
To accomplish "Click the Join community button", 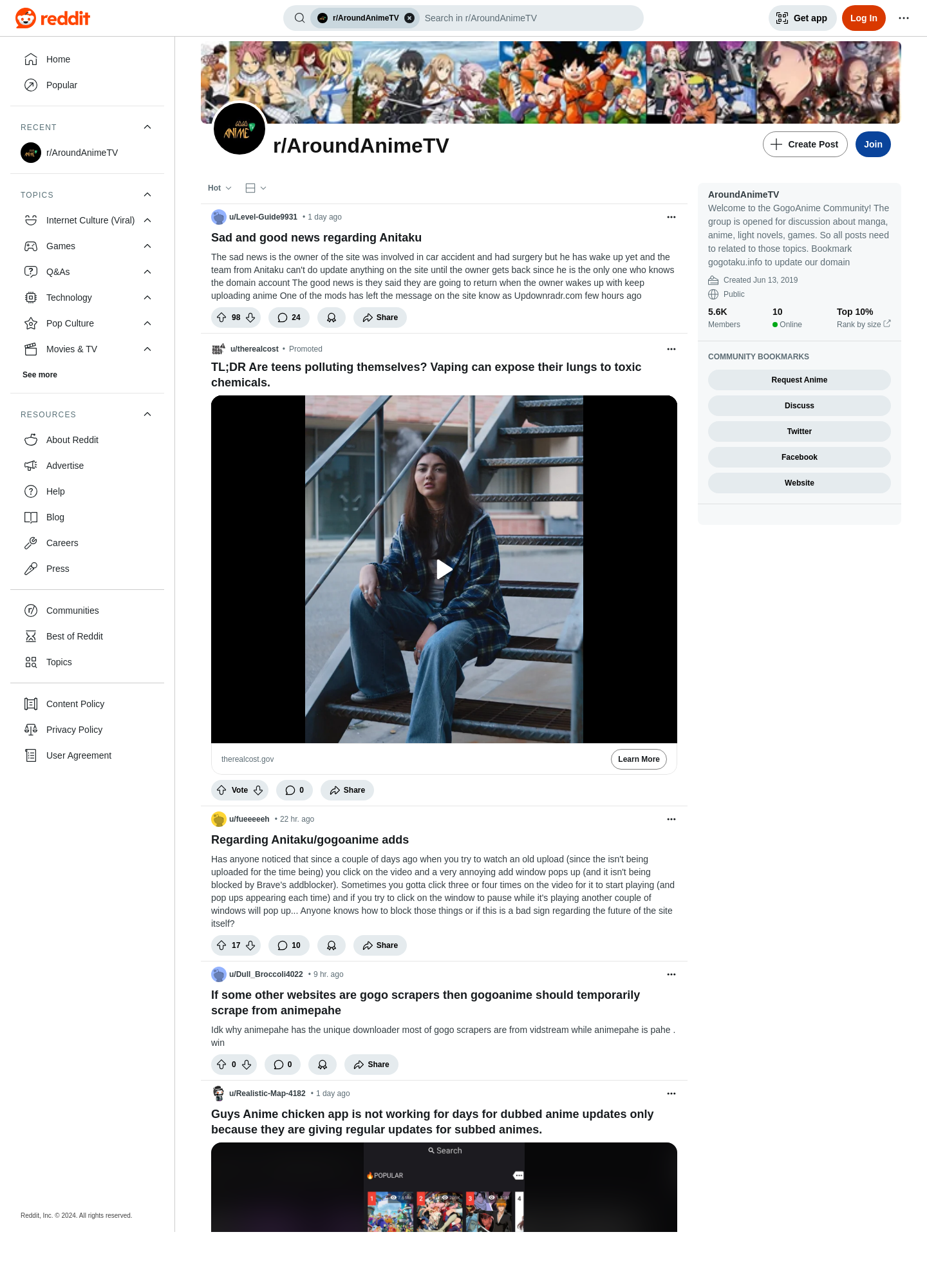I will click(873, 144).
